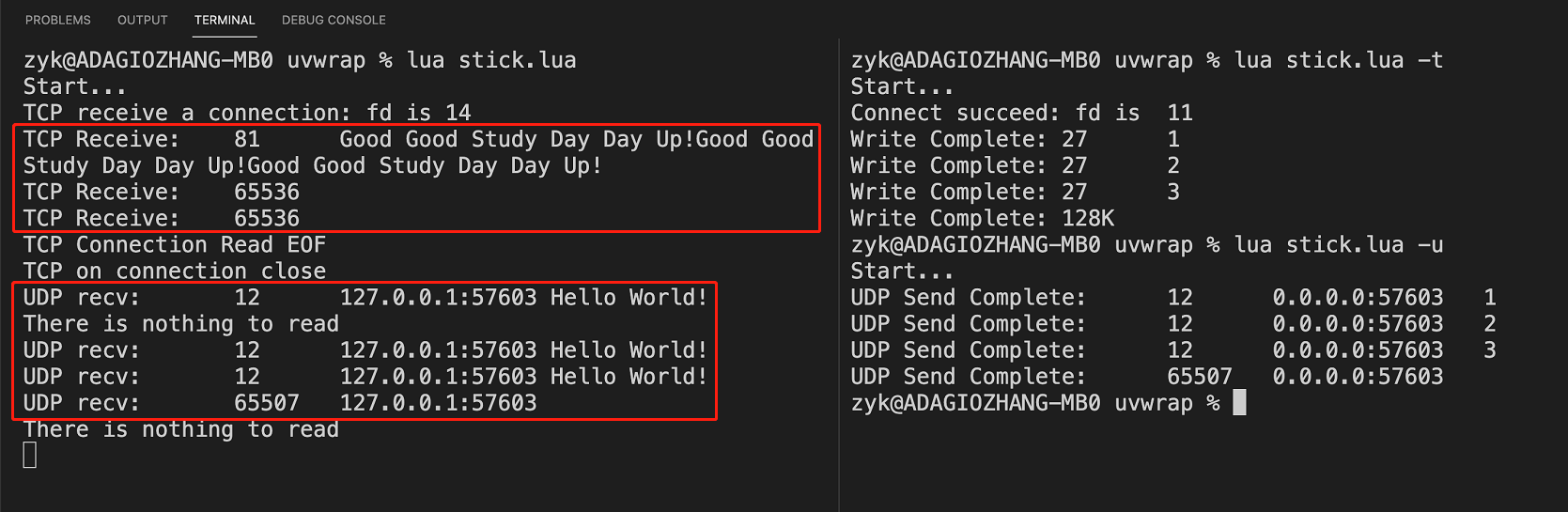Click the "lua stick.lua -u" command text

pyautogui.click(x=1338, y=245)
